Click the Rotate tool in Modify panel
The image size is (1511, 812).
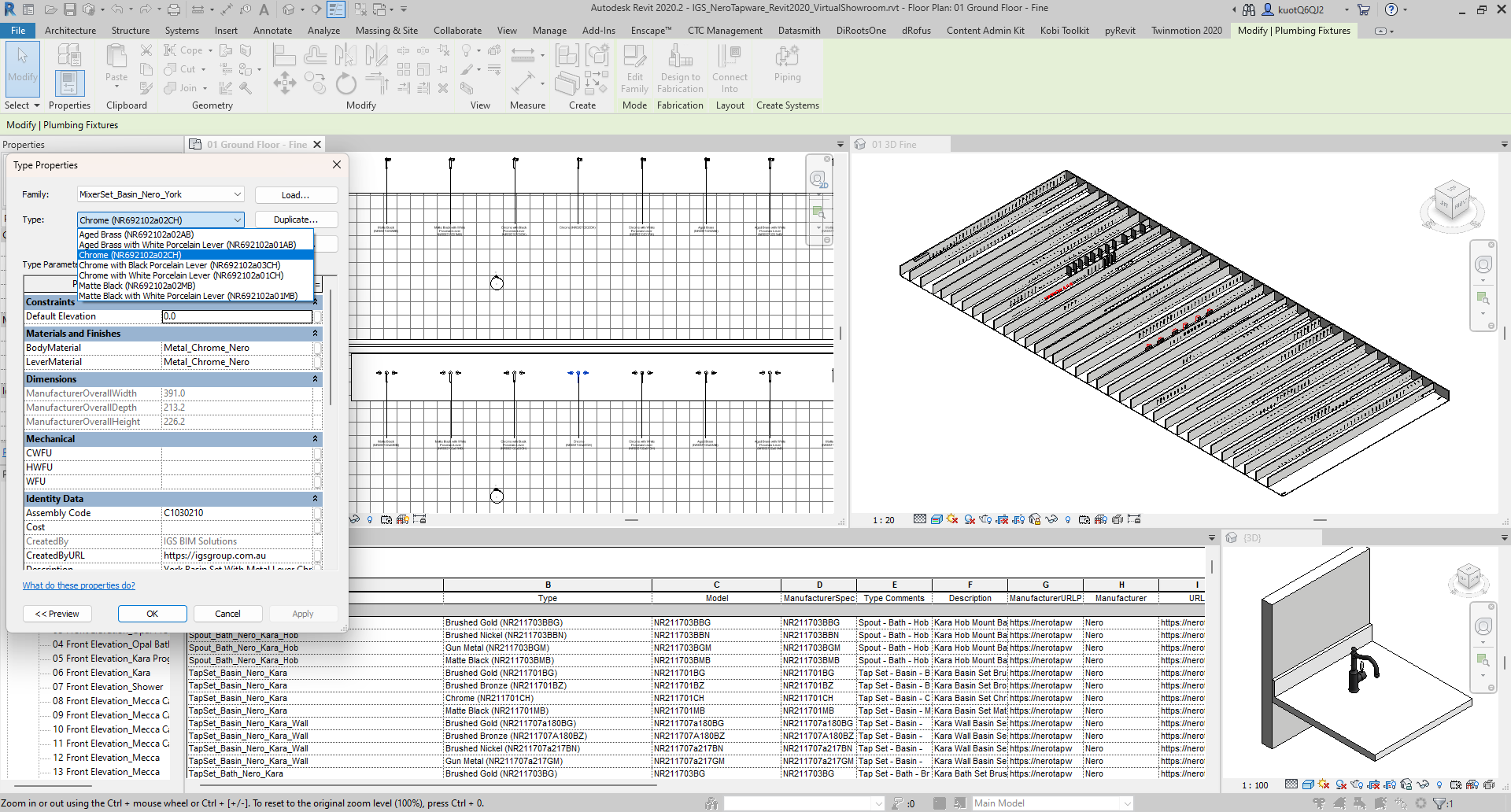(345, 83)
